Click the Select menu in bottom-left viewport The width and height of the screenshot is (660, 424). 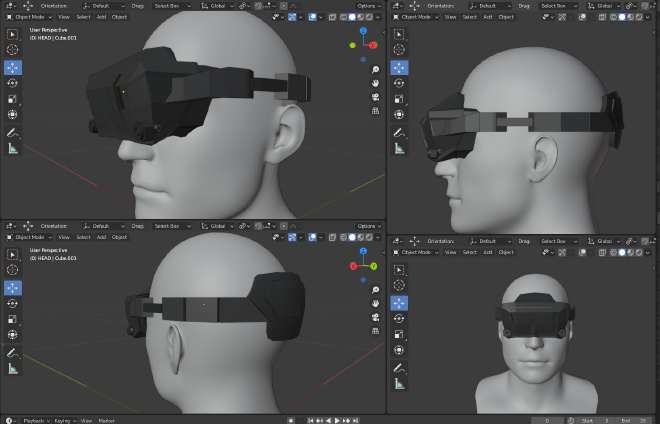coord(83,237)
